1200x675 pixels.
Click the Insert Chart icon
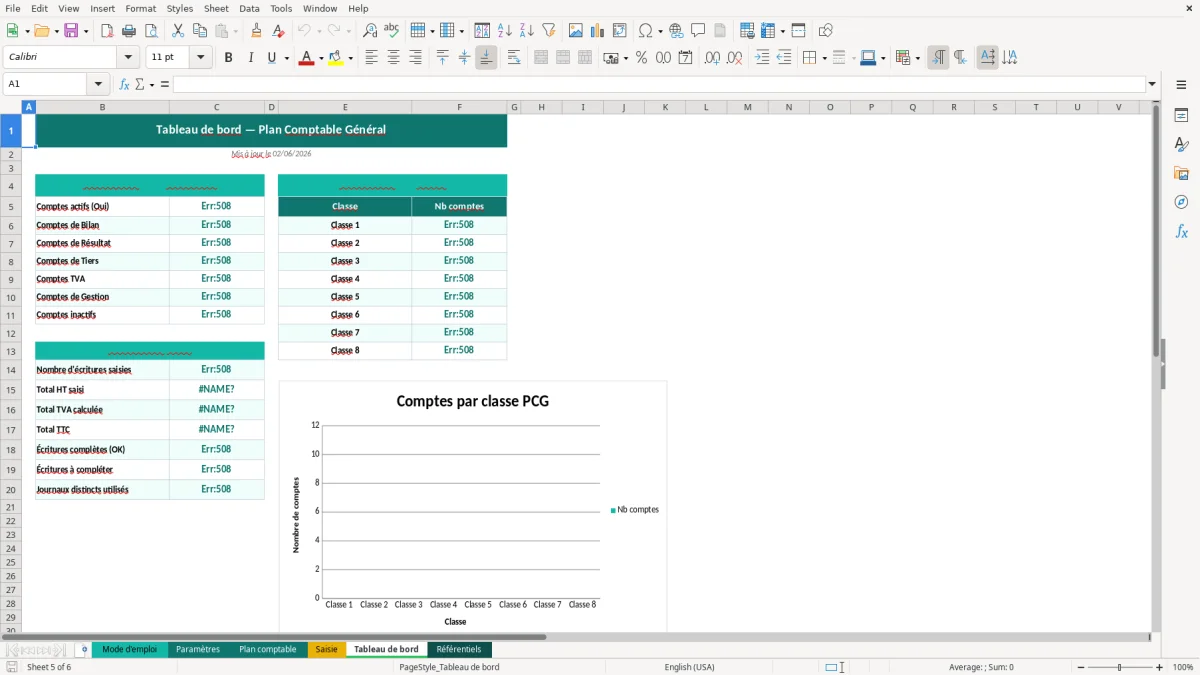[x=598, y=31]
